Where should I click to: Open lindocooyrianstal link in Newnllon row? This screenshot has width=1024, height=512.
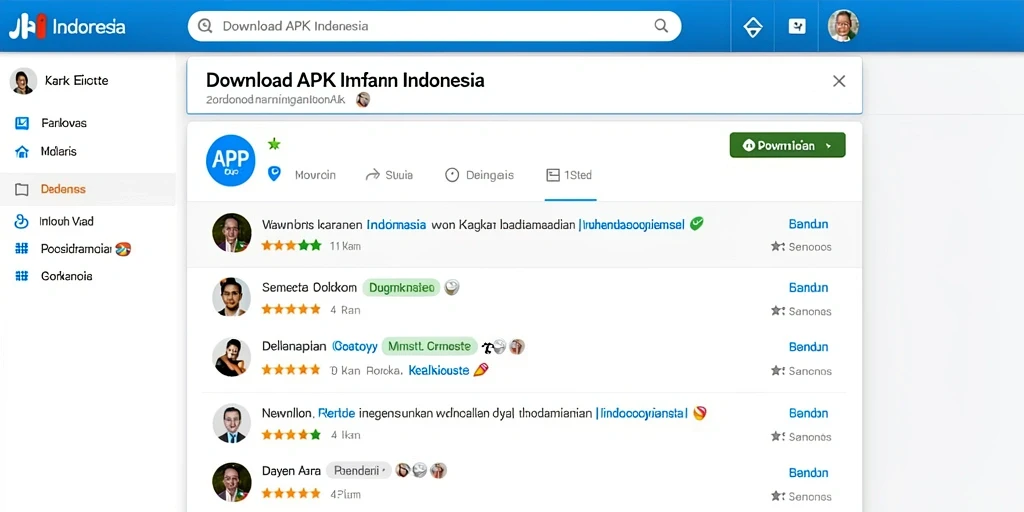tap(643, 413)
